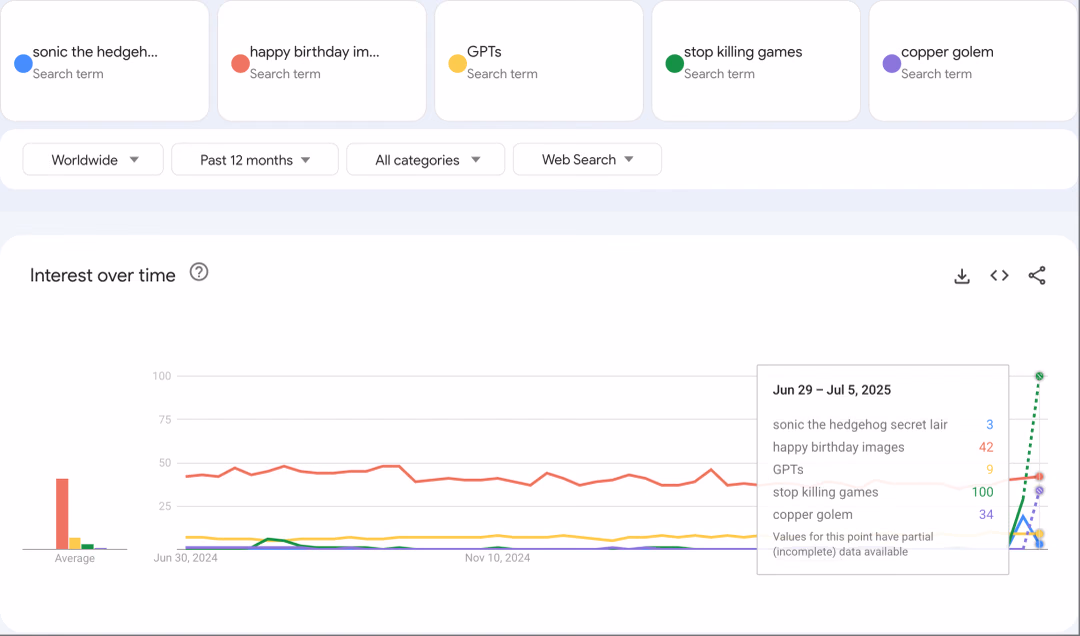Click the green dot for stop killing games
This screenshot has height=636, width=1080.
[x=674, y=63]
